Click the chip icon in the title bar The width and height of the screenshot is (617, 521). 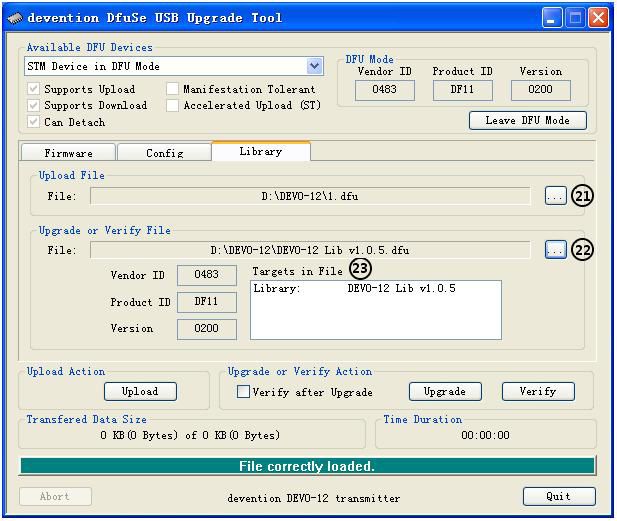coord(15,18)
